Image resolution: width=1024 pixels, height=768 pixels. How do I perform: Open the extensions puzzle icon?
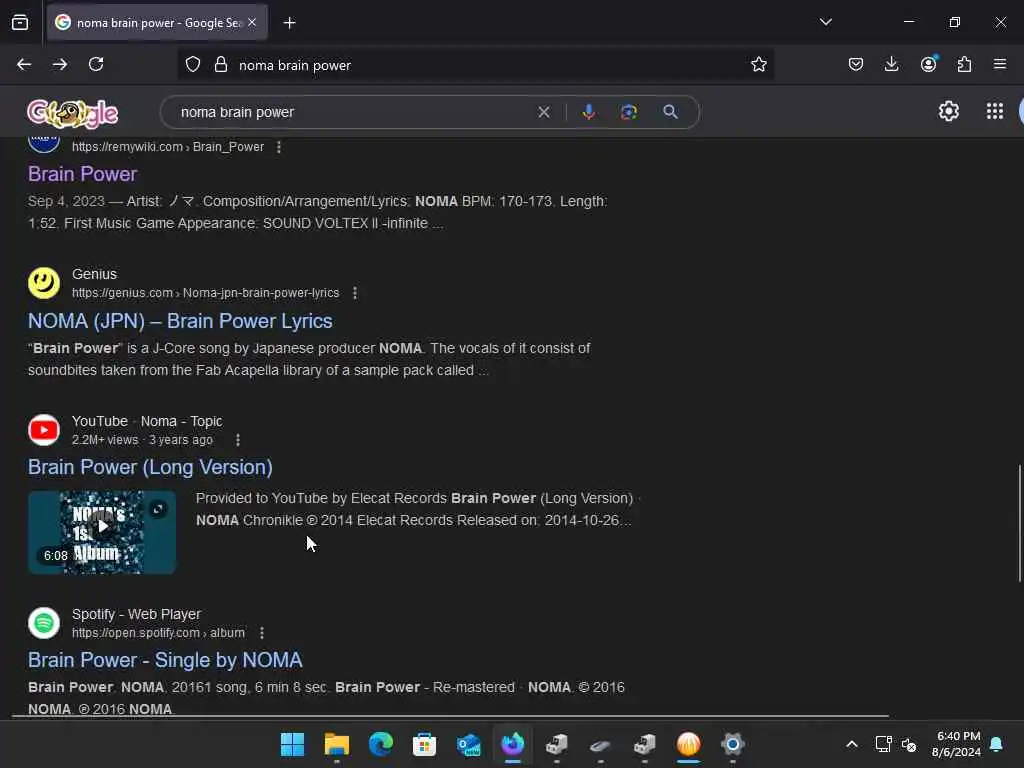click(964, 64)
